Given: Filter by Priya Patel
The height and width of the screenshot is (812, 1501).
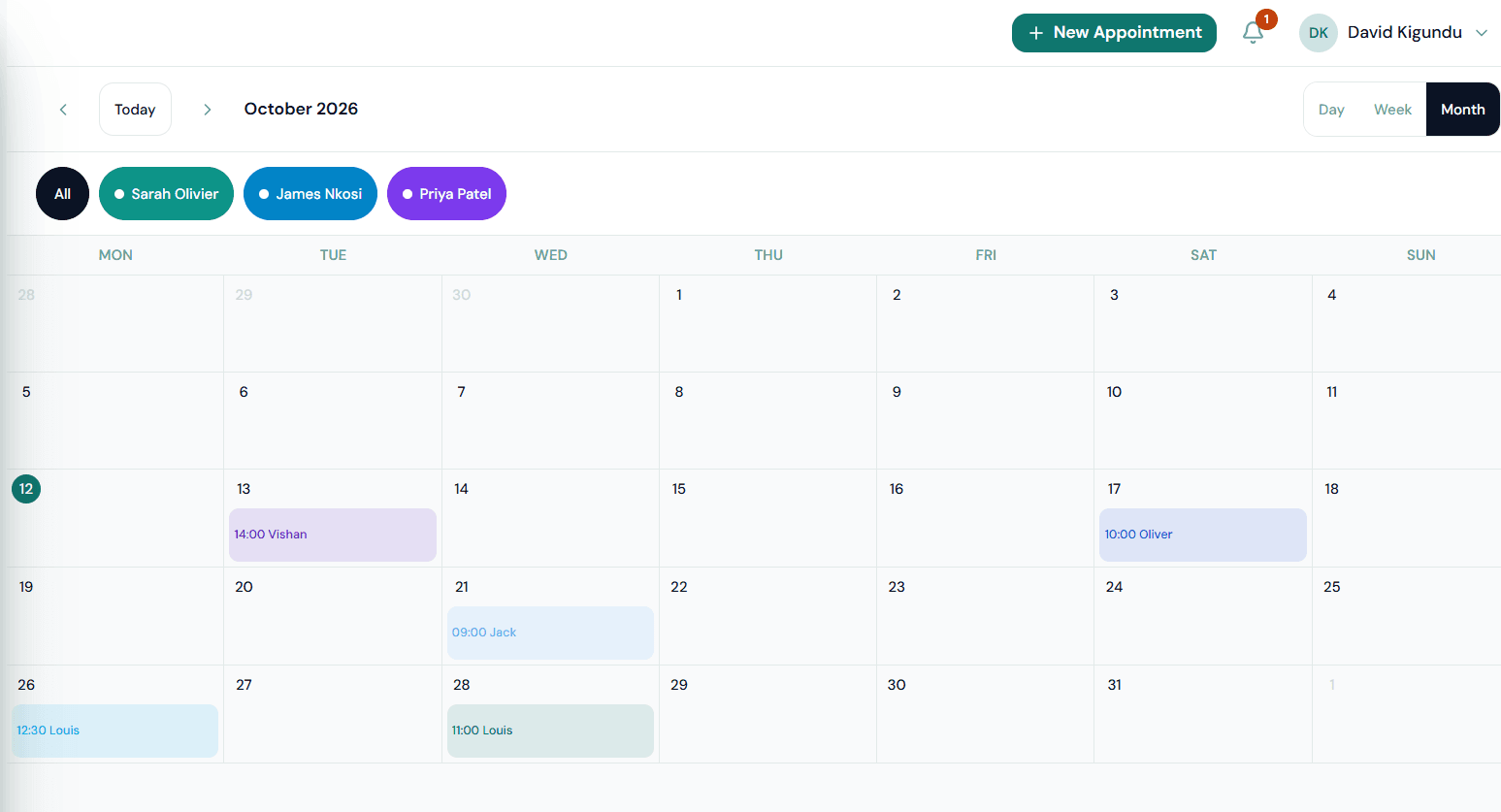Looking at the screenshot, I should [x=446, y=194].
